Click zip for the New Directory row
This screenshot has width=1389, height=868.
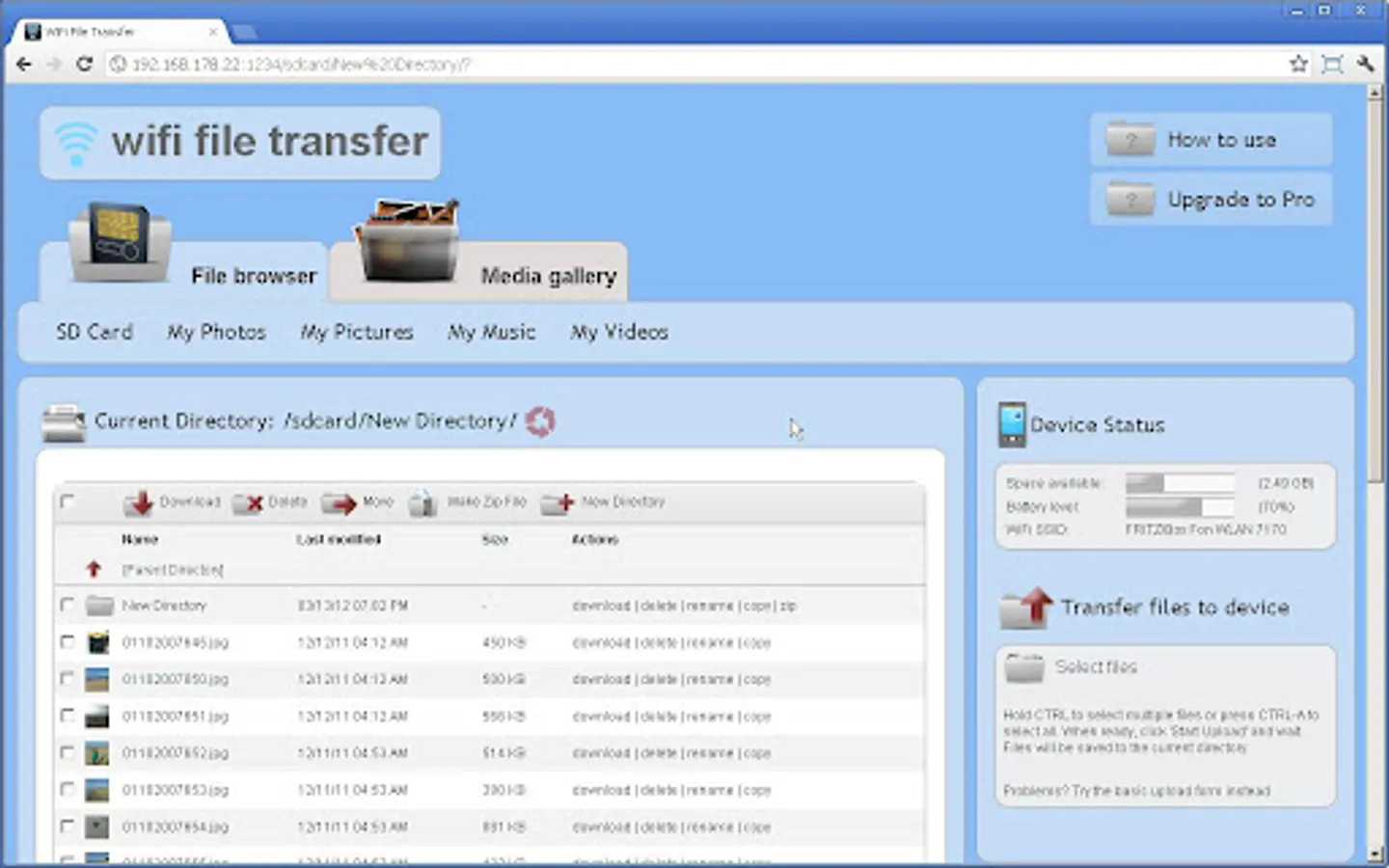(x=788, y=606)
